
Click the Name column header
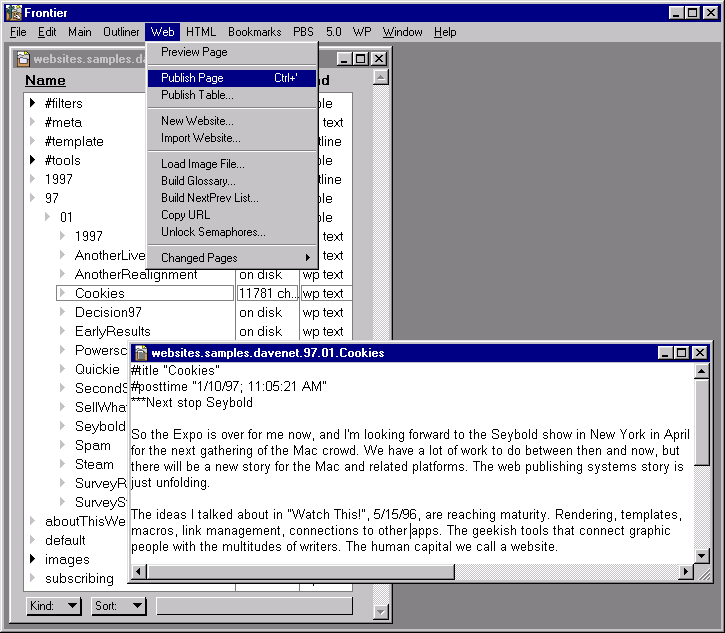(45, 80)
